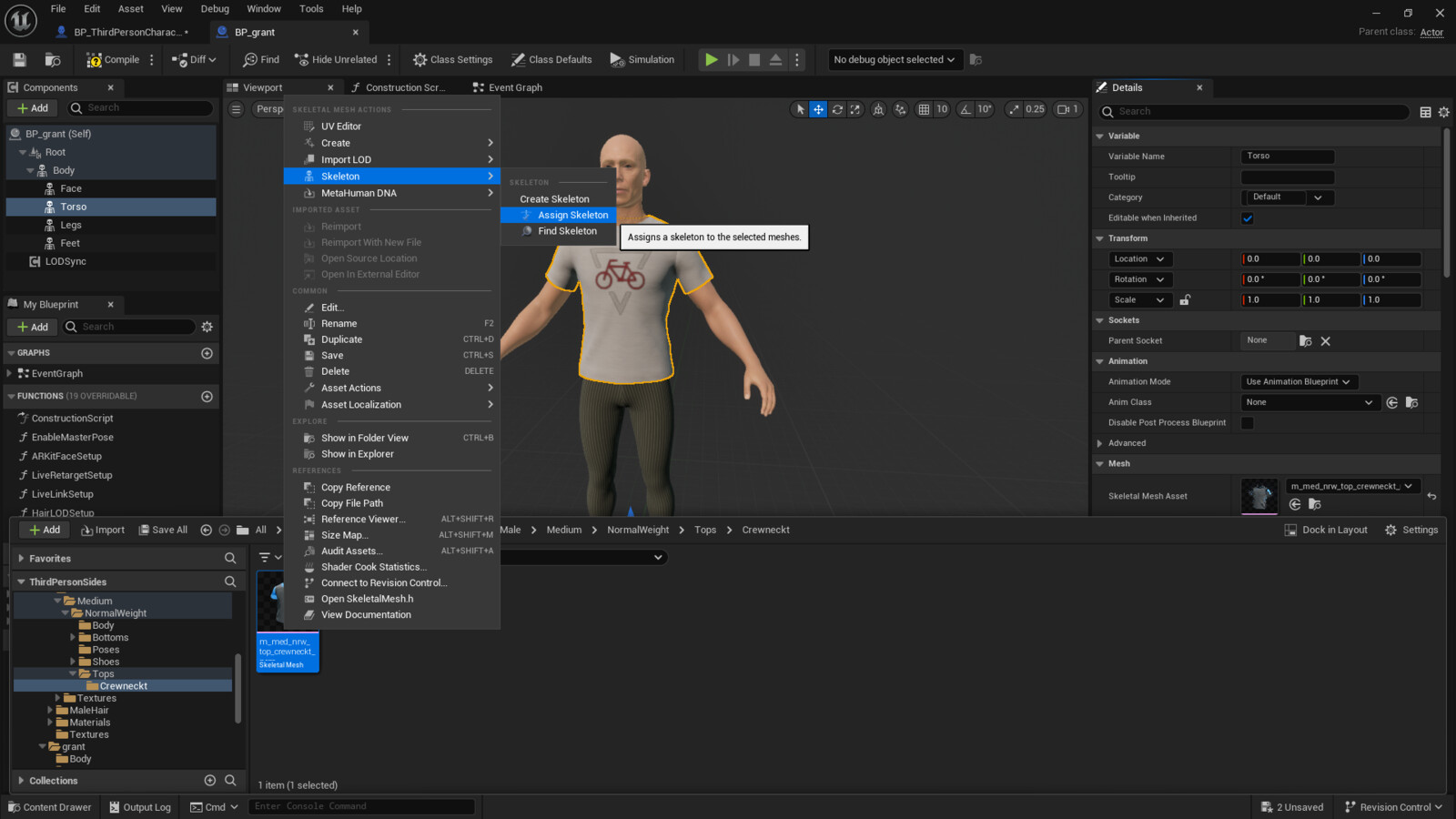
Task: Collapse the Tops folder in tree
Action: [74, 674]
